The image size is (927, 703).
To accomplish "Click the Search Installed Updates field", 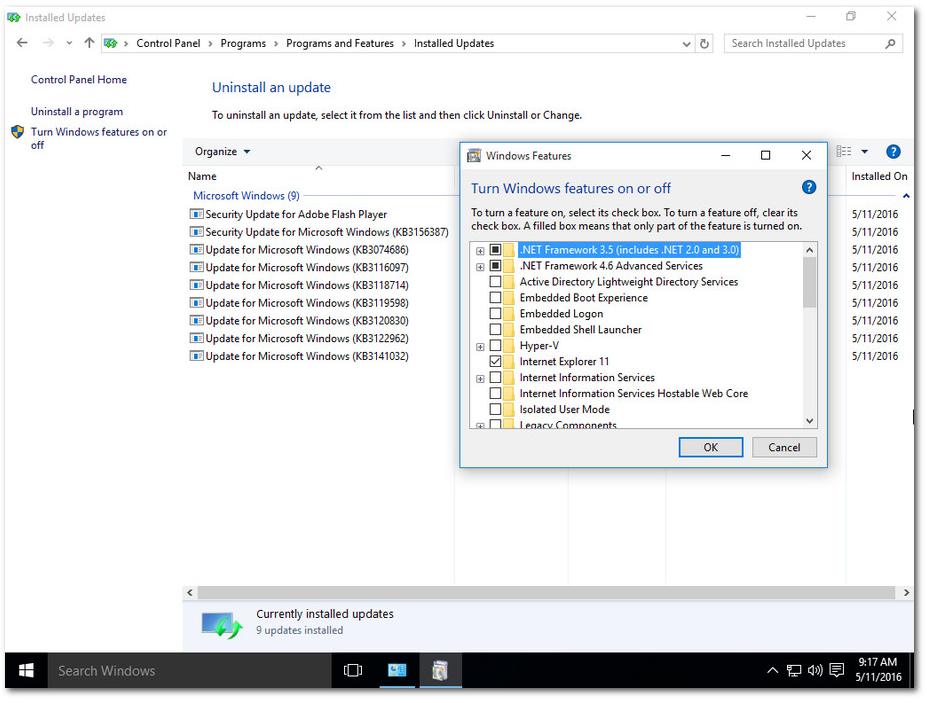I will (x=805, y=44).
